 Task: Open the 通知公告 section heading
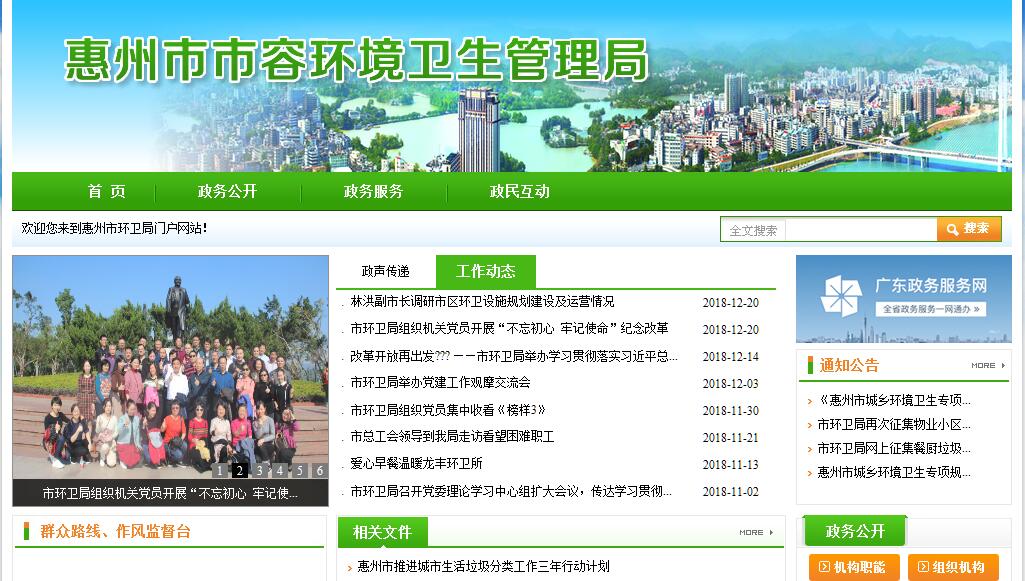[849, 365]
